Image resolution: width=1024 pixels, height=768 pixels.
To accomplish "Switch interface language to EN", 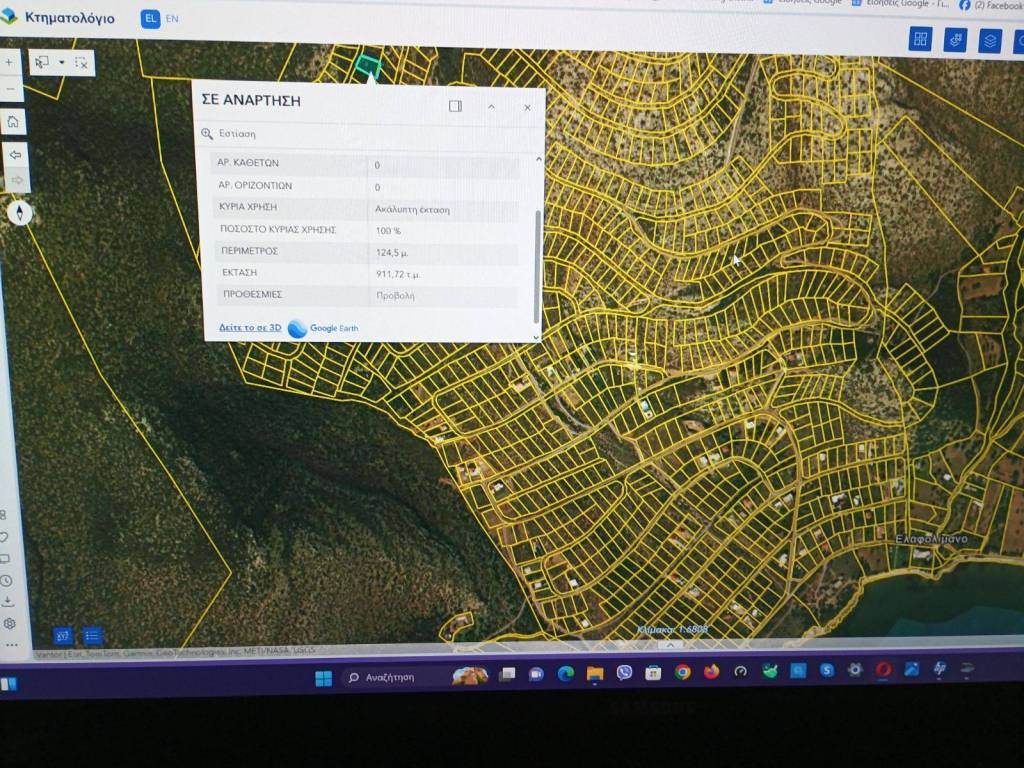I will coord(172,19).
